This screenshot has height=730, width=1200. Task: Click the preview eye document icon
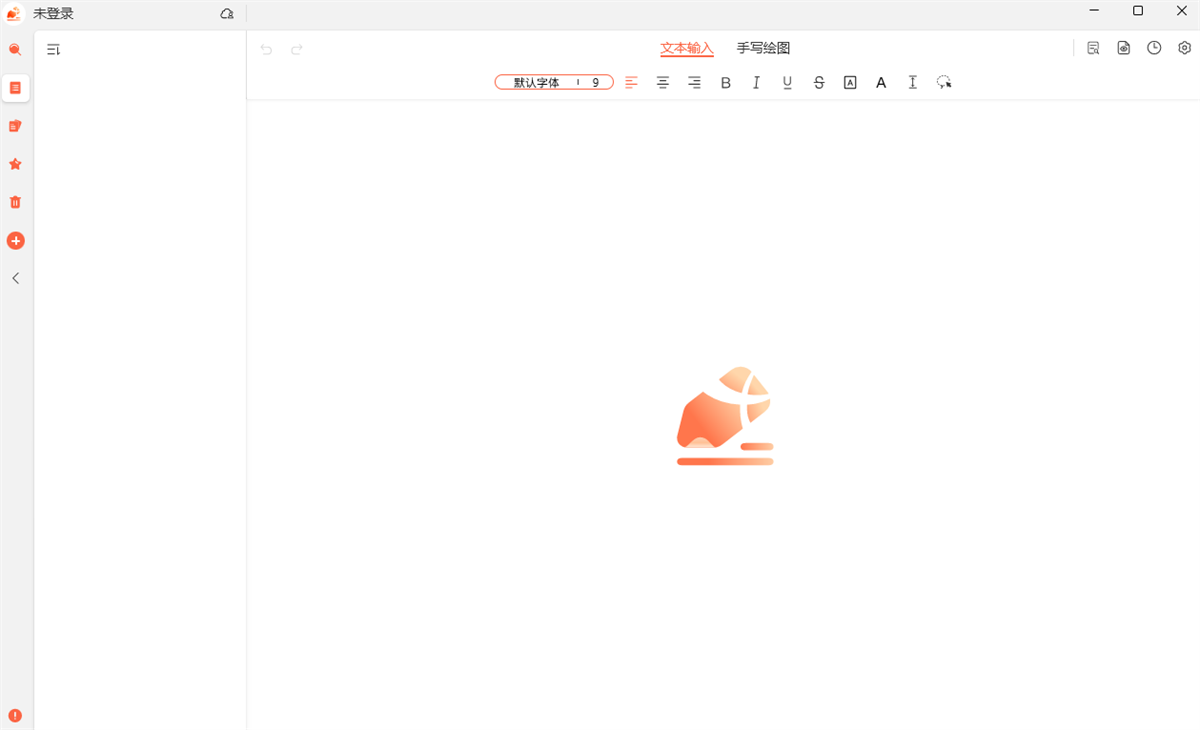[1124, 48]
